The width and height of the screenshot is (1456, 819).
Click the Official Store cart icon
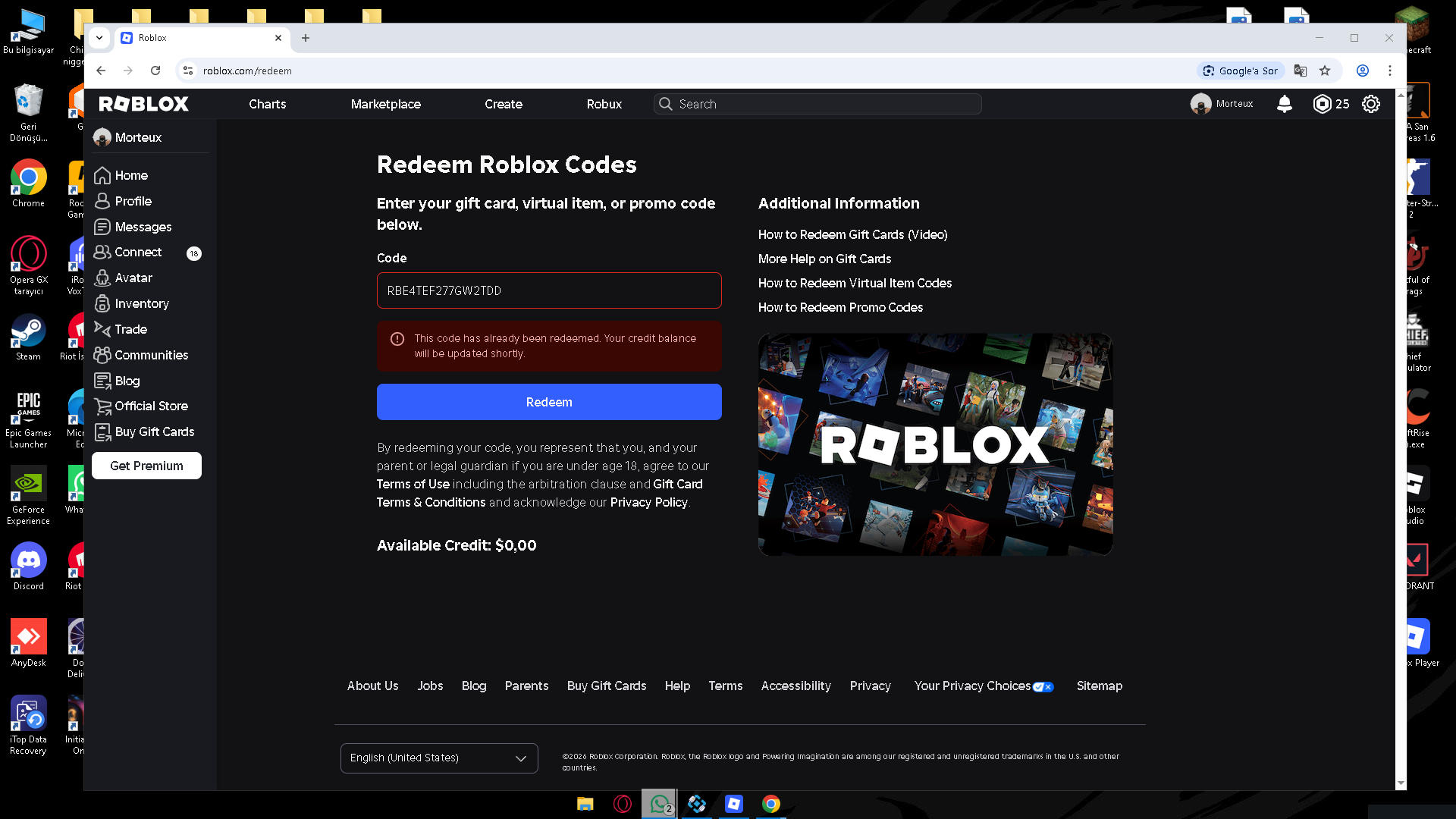click(x=102, y=406)
